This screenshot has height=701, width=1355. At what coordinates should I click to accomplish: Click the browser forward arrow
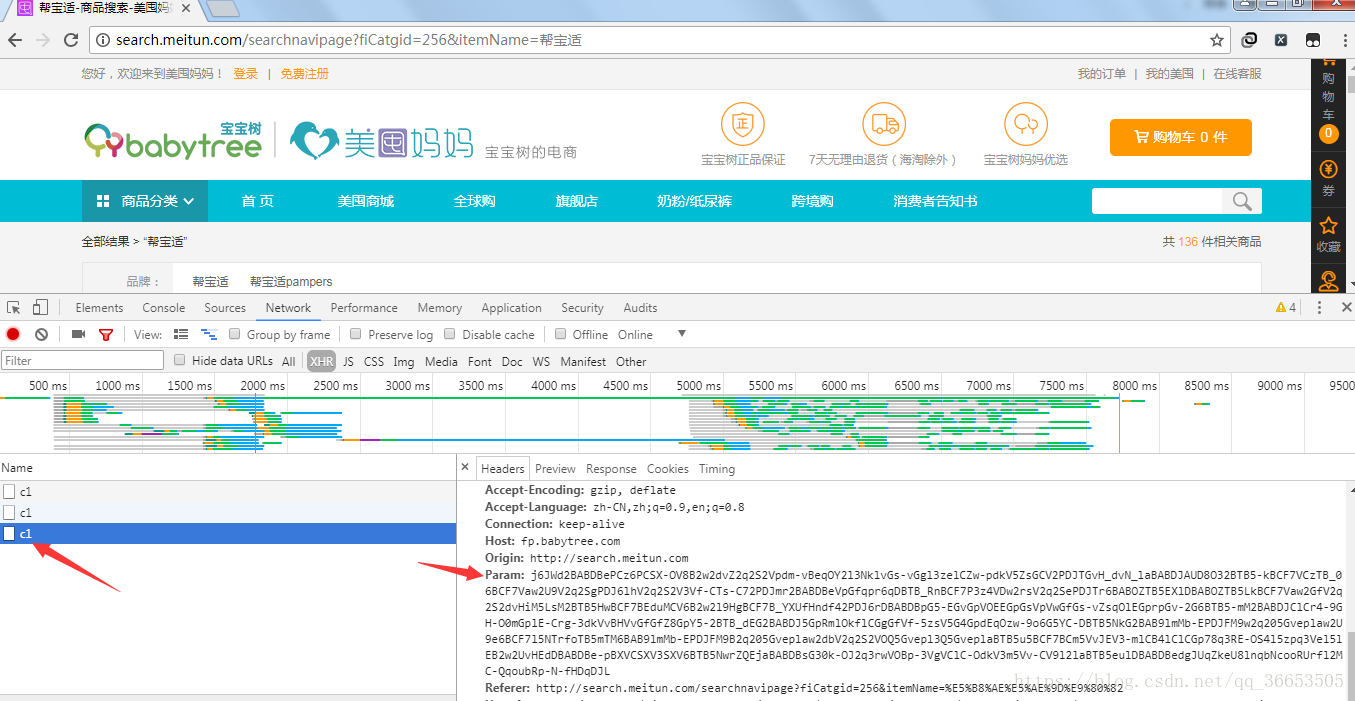coord(43,40)
